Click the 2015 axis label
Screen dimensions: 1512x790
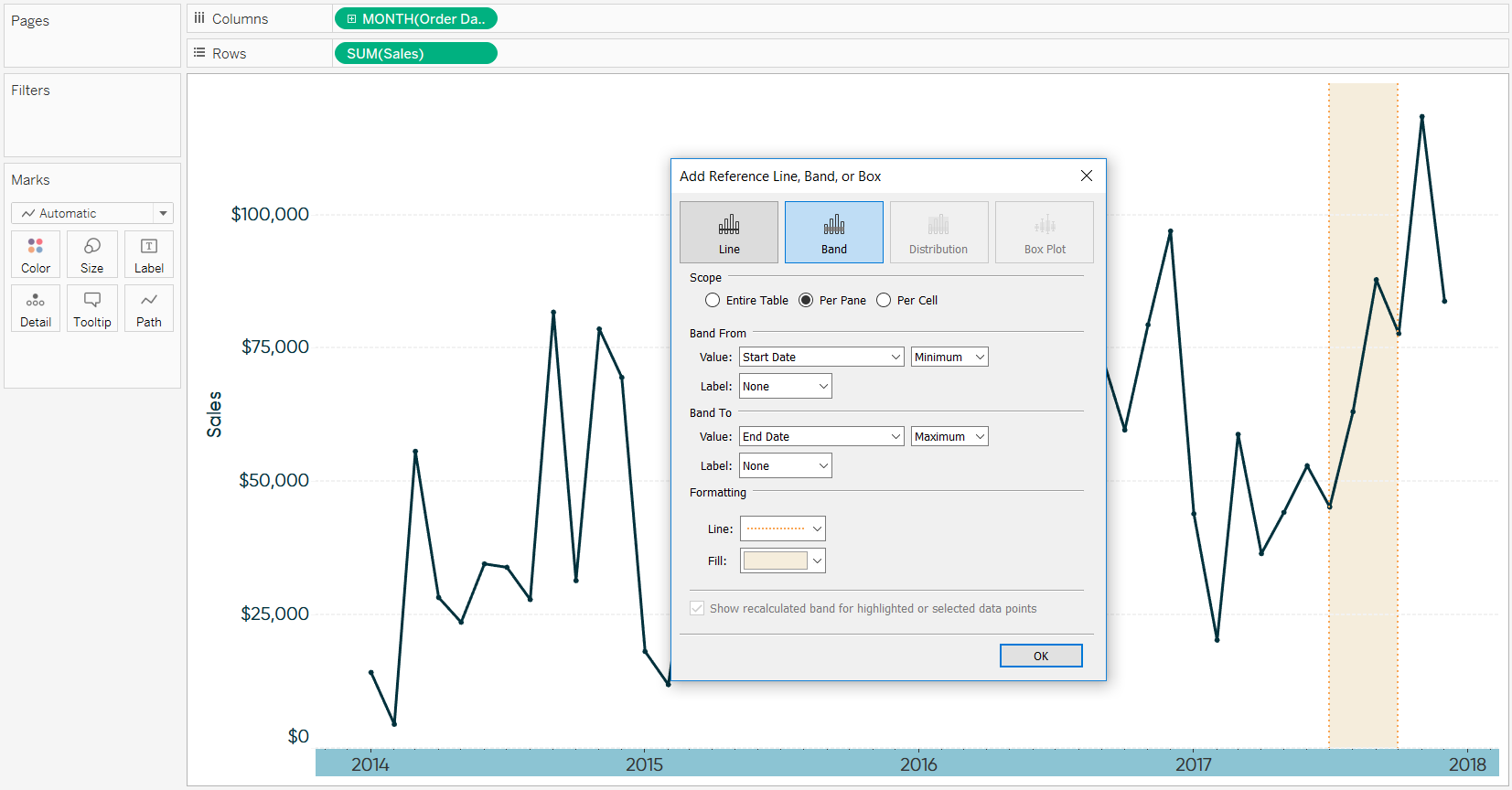pyautogui.click(x=645, y=764)
